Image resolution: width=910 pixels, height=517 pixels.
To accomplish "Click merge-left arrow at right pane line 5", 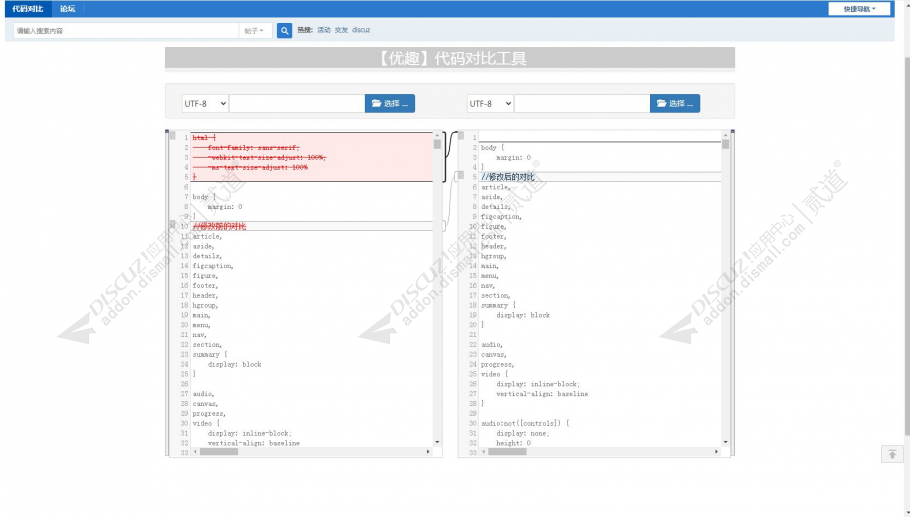I will click(461, 176).
